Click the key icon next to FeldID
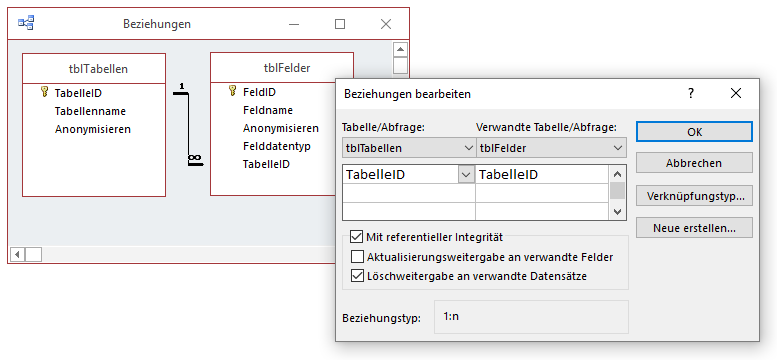This screenshot has width=777, height=360. 233,91
